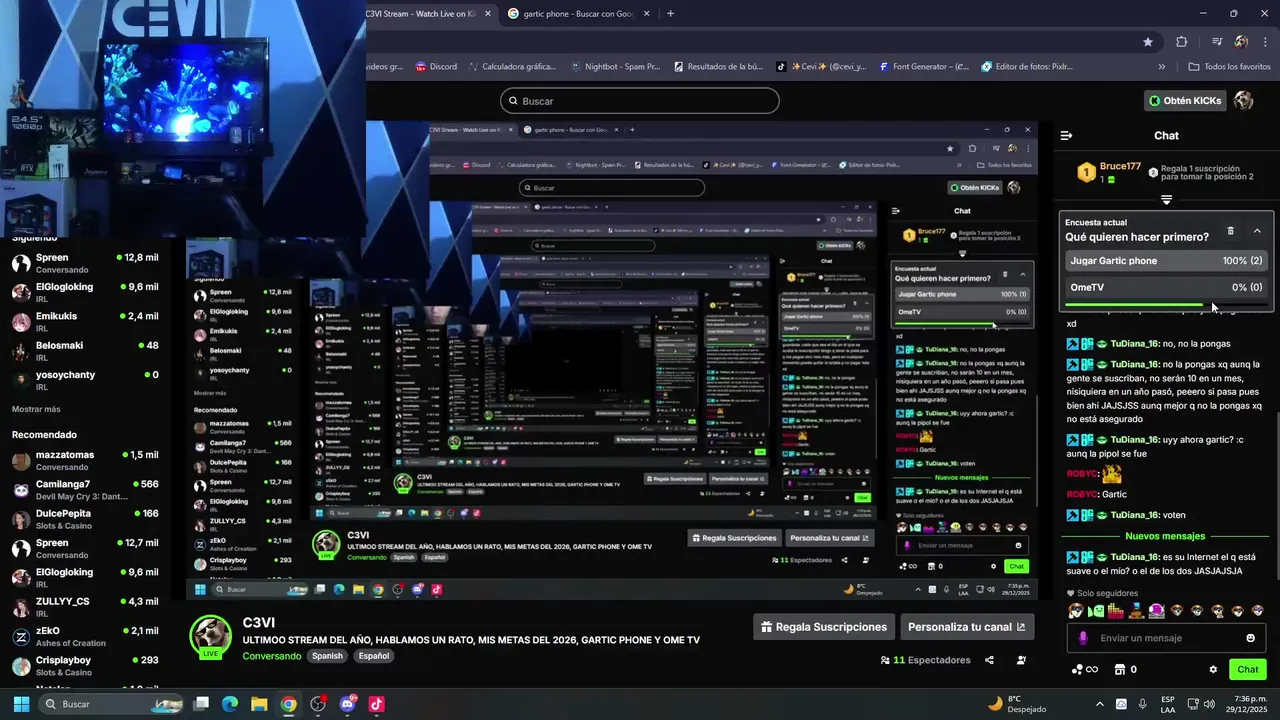Open Windows Start menu

click(x=21, y=704)
